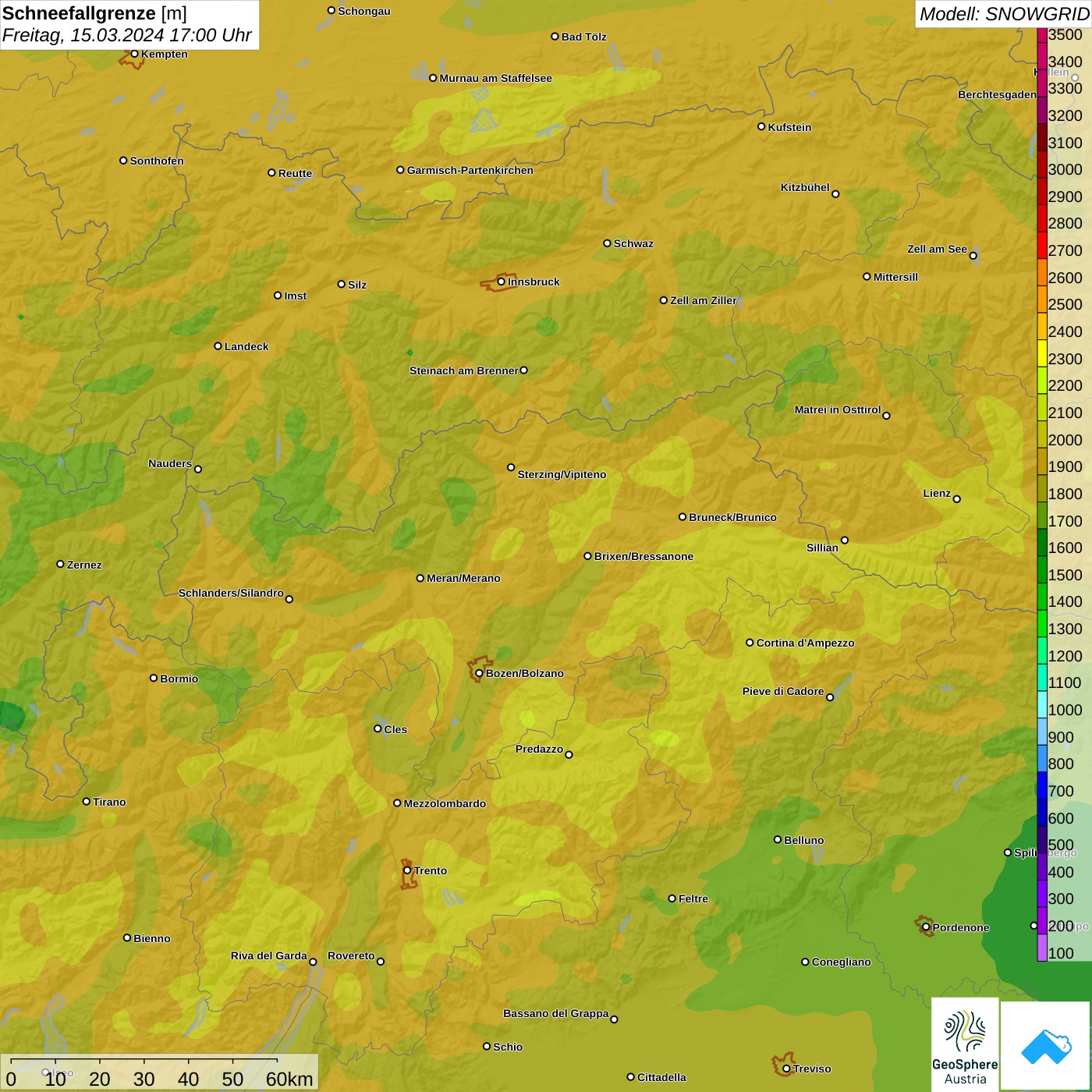Click the 1800 legend value label

(x=1065, y=494)
